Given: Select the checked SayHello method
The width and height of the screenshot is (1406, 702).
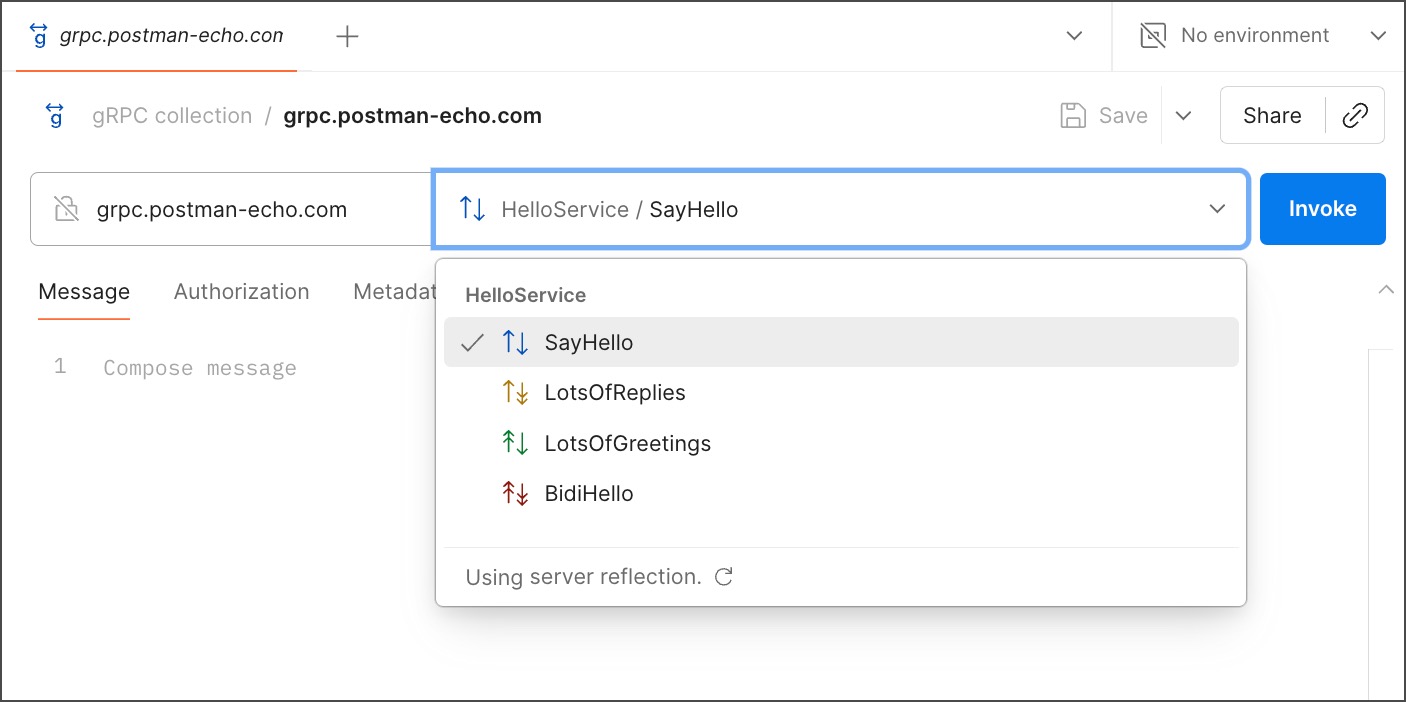Looking at the screenshot, I should (x=589, y=343).
